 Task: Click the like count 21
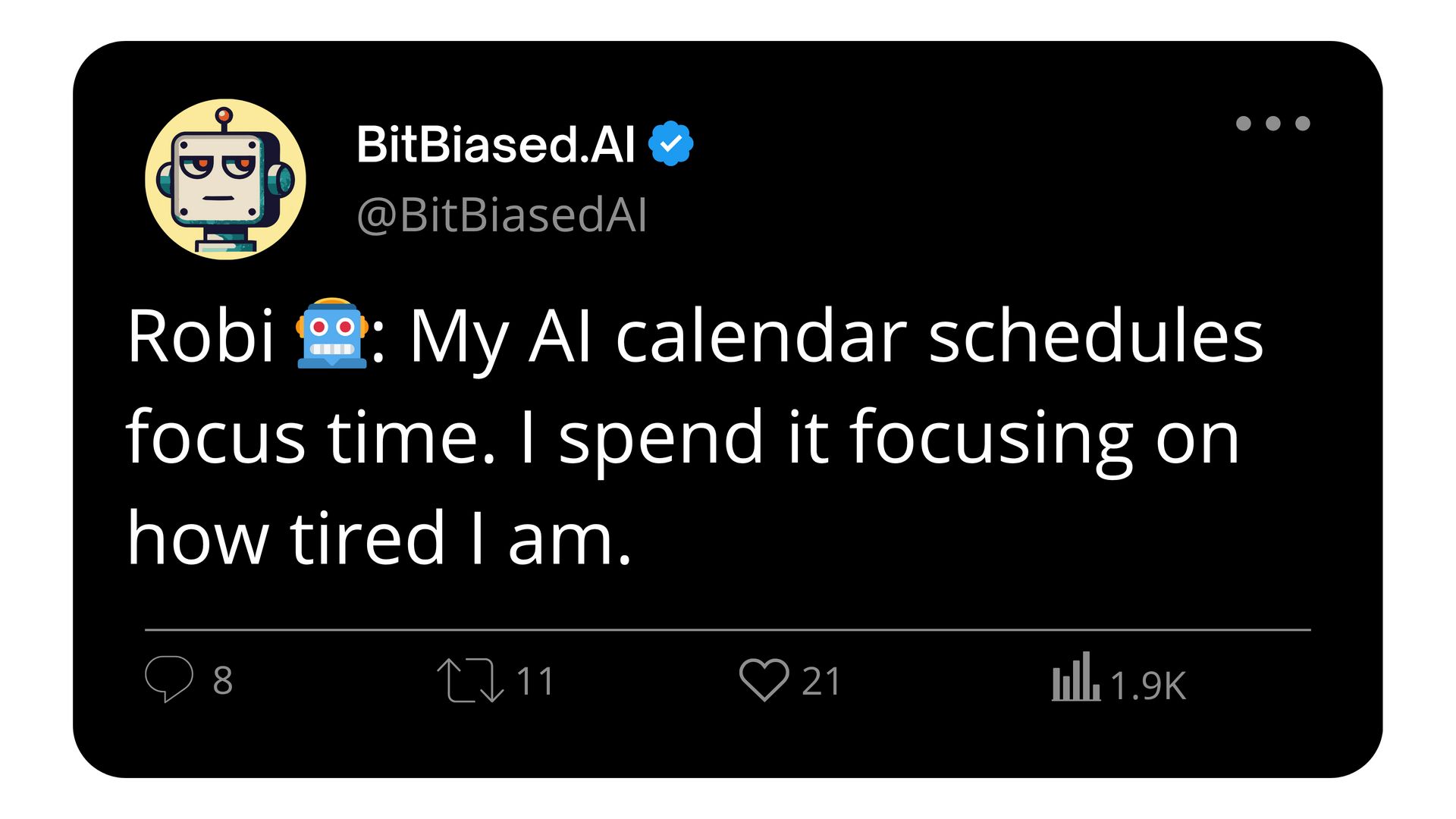point(821,681)
